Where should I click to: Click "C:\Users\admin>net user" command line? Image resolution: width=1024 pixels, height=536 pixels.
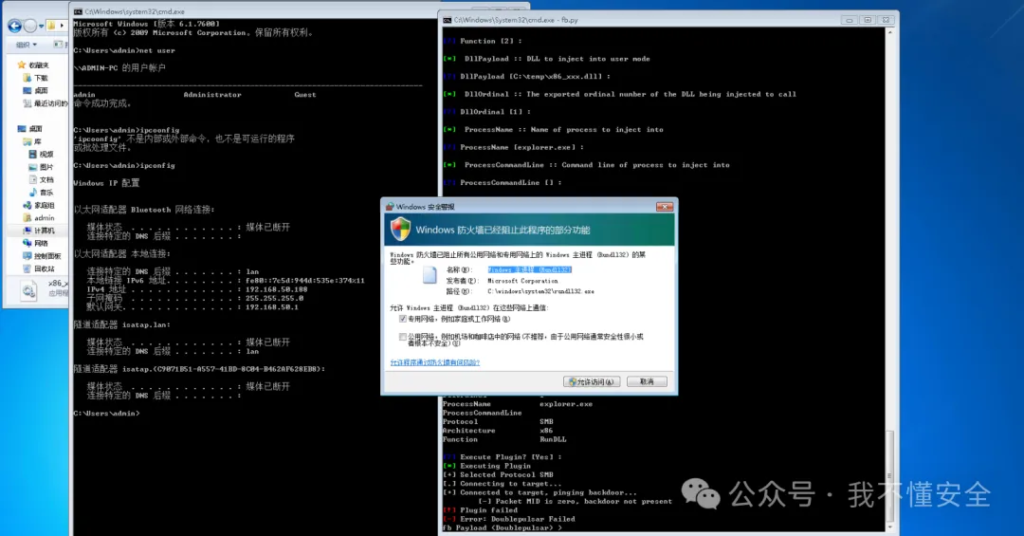click(124, 50)
